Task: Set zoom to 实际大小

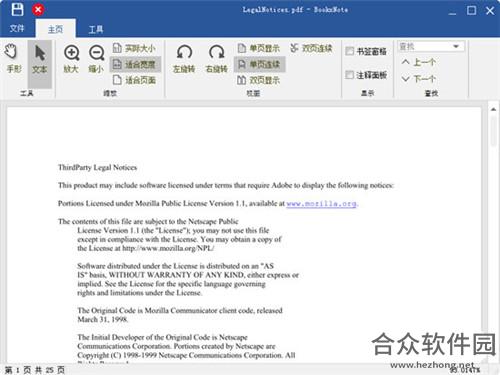Action: point(134,48)
